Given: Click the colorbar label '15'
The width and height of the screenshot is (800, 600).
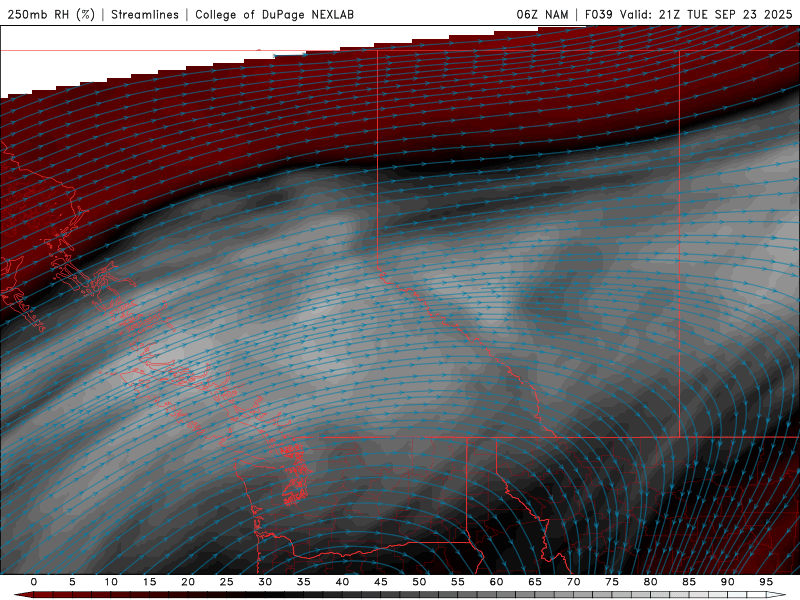Looking at the screenshot, I should pyautogui.click(x=149, y=582).
